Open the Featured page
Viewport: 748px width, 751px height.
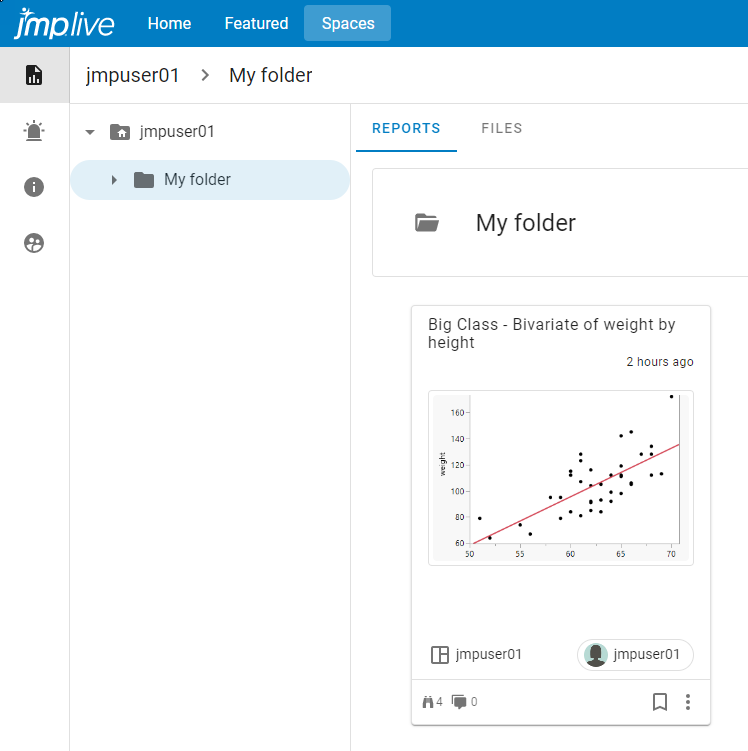point(256,24)
